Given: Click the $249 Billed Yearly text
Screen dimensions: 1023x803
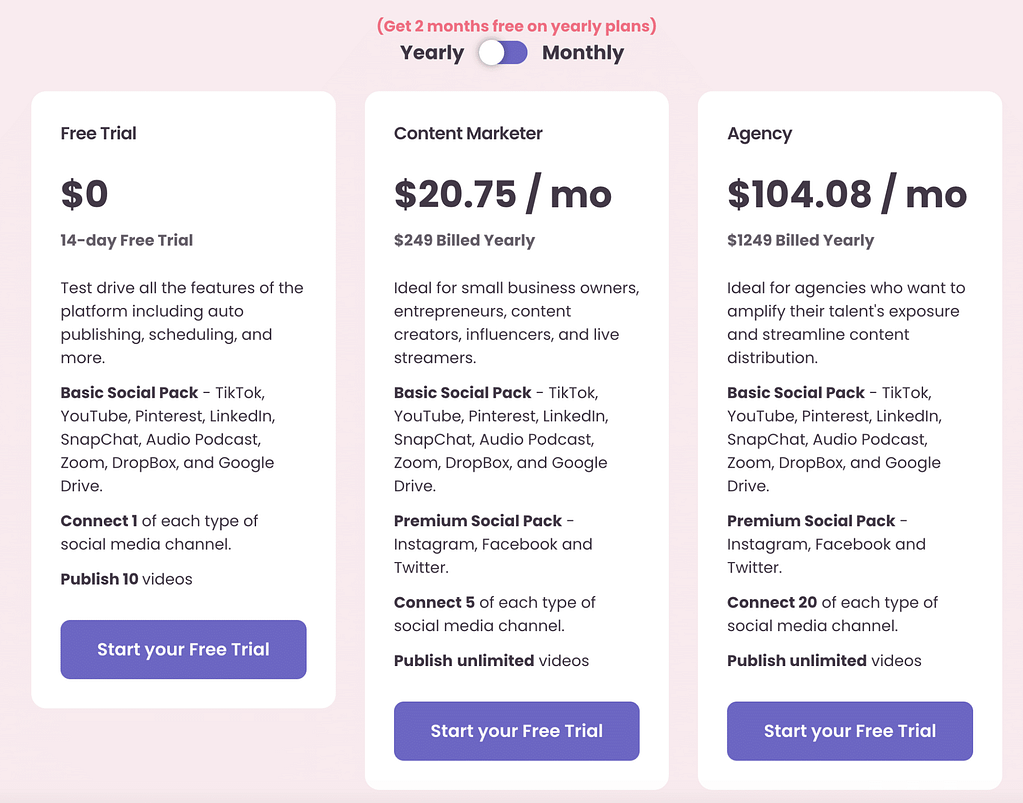Looking at the screenshot, I should click(464, 240).
